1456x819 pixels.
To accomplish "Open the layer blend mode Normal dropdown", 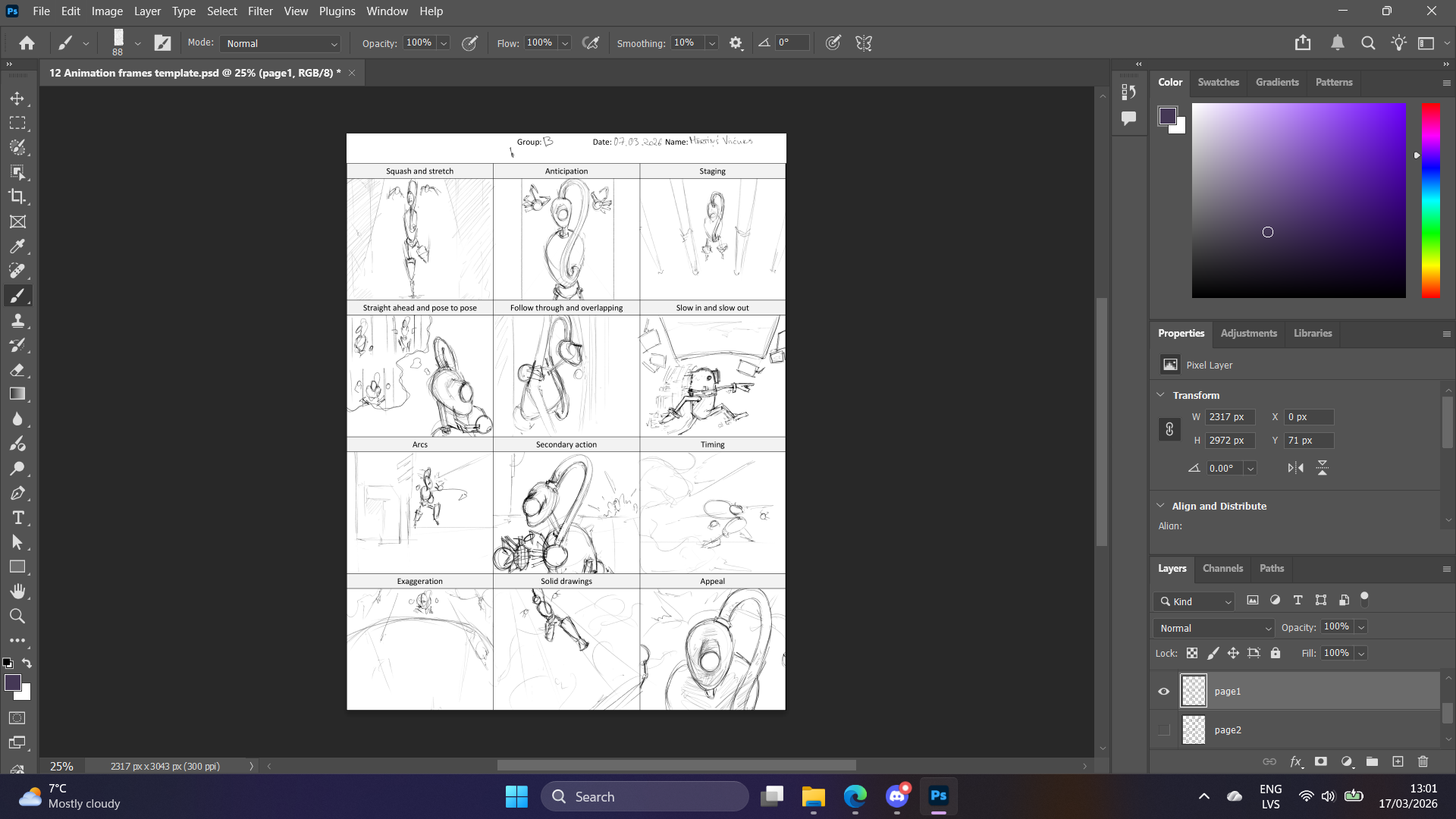I will [1214, 628].
